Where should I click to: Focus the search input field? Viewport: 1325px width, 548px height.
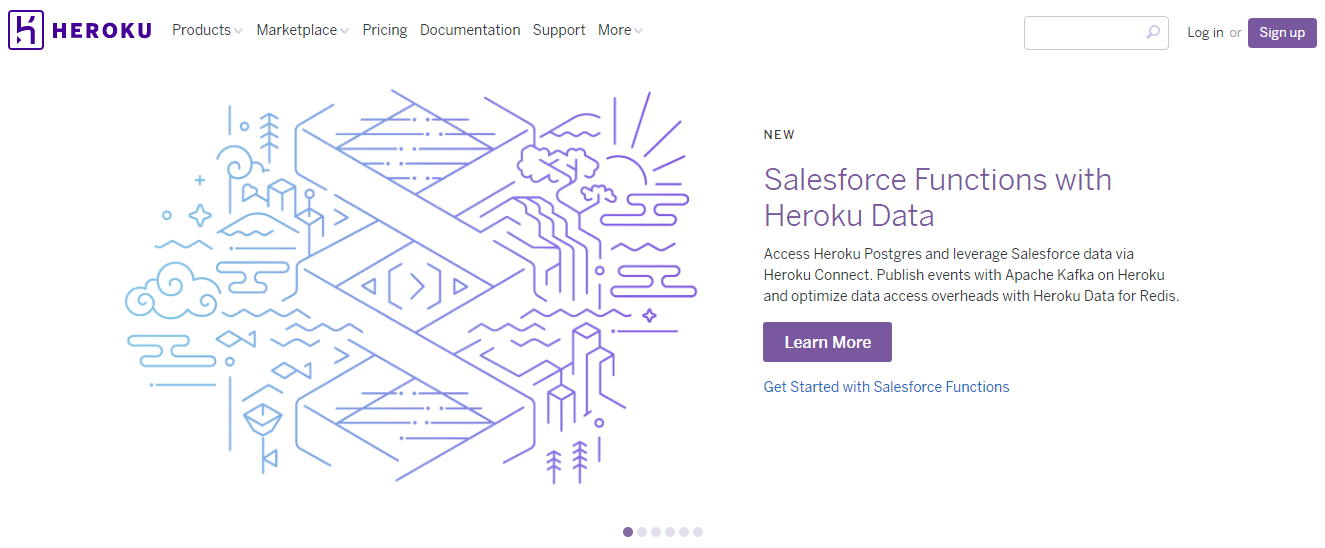1083,32
